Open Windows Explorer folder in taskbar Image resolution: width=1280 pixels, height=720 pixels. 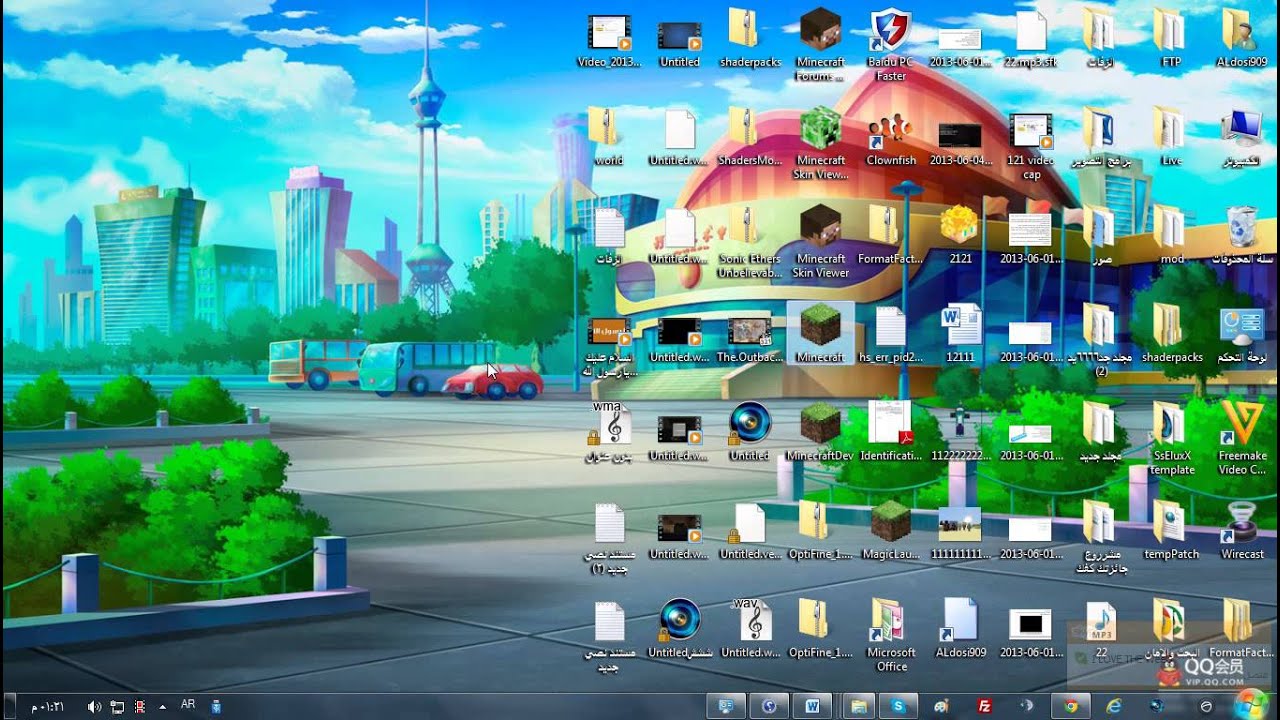click(x=858, y=706)
